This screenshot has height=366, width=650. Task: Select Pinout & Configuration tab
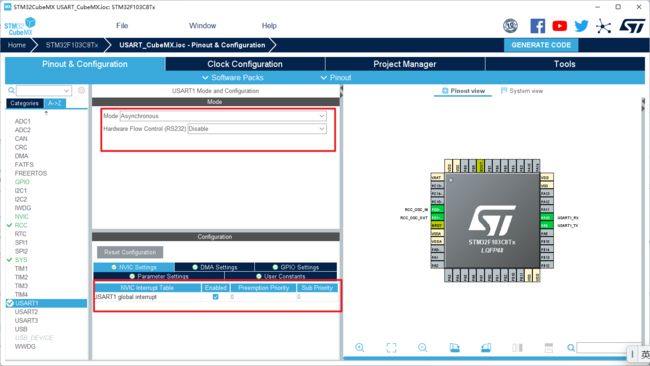(x=85, y=64)
